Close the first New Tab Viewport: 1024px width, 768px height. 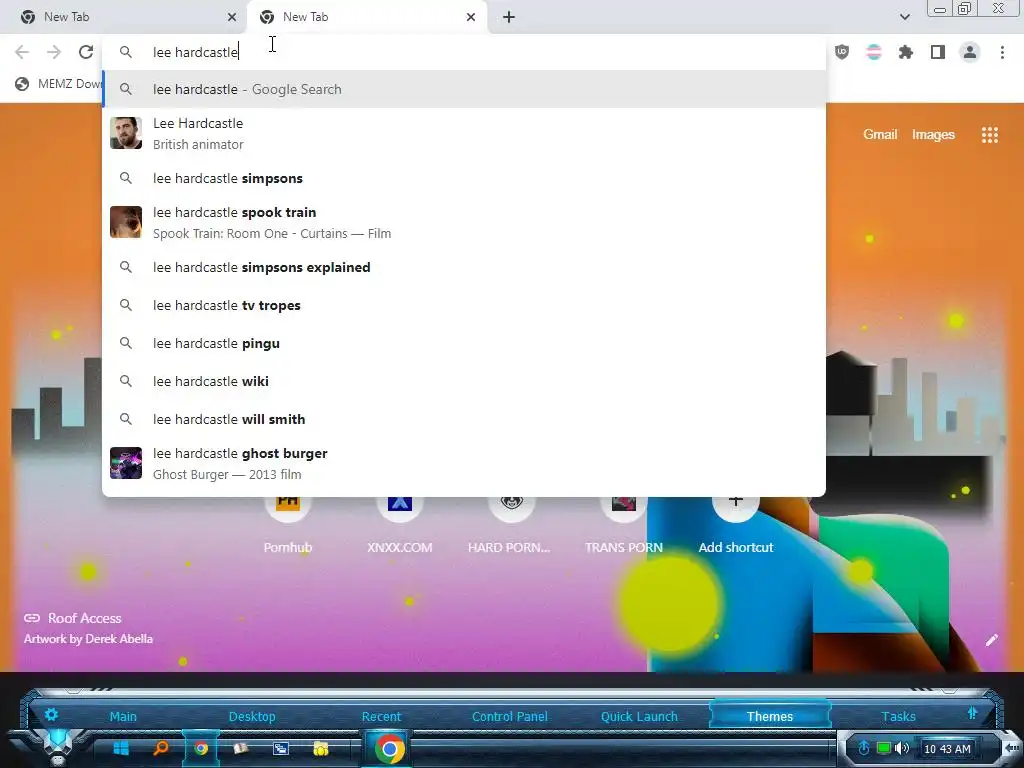[232, 17]
